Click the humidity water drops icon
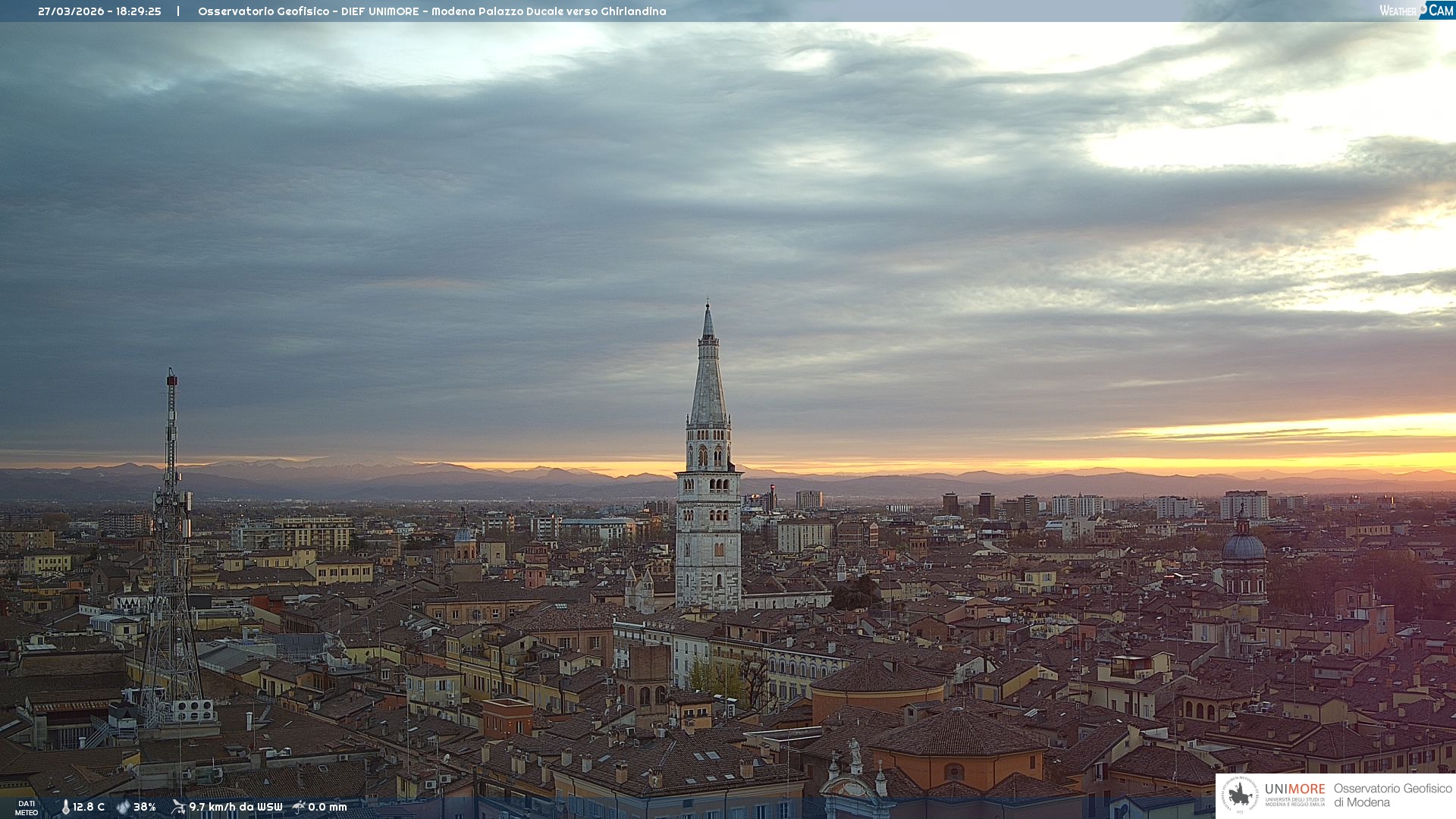 [x=123, y=807]
